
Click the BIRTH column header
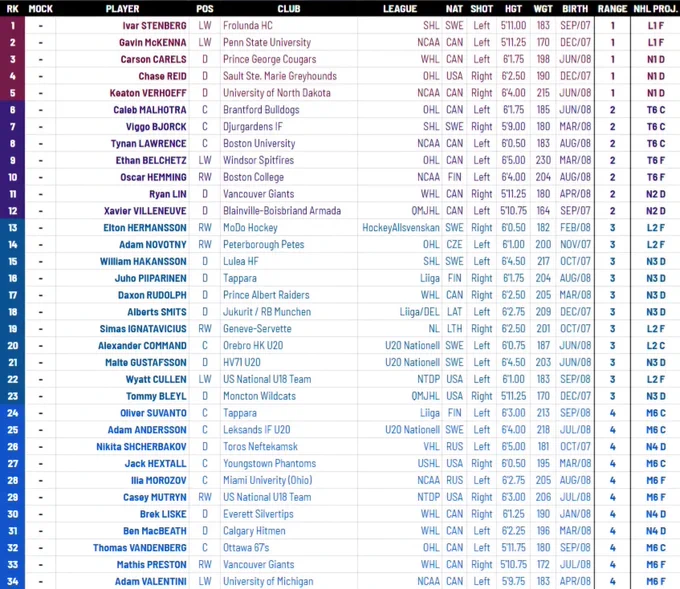tap(575, 9)
